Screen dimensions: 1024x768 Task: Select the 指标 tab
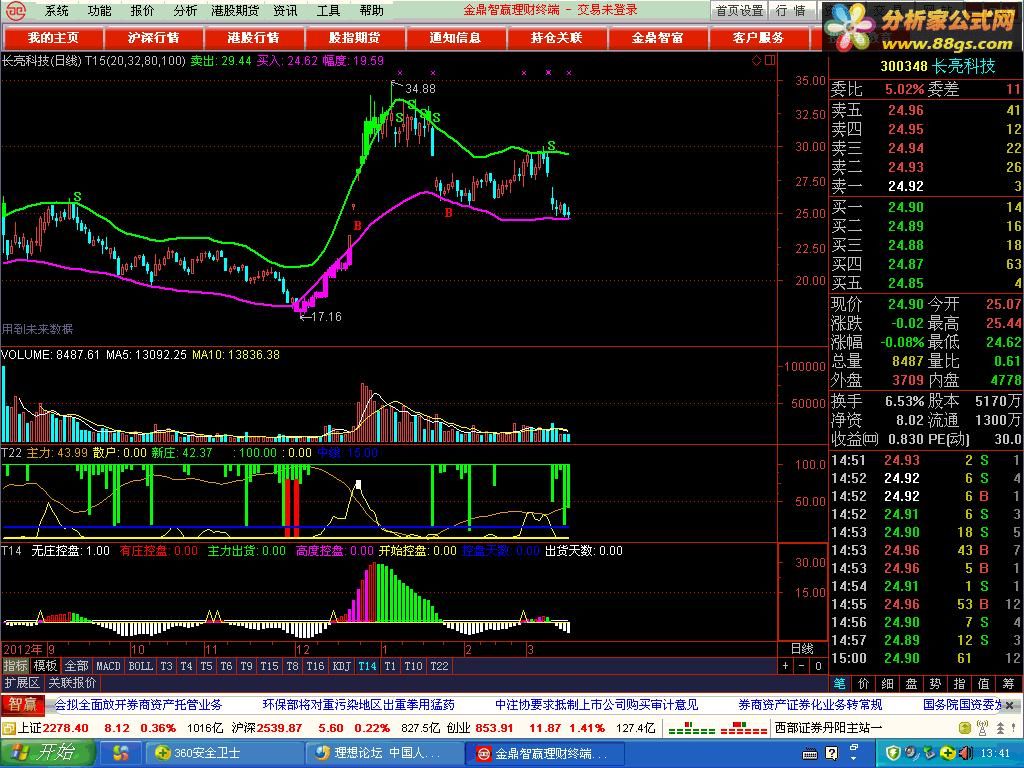(16, 666)
